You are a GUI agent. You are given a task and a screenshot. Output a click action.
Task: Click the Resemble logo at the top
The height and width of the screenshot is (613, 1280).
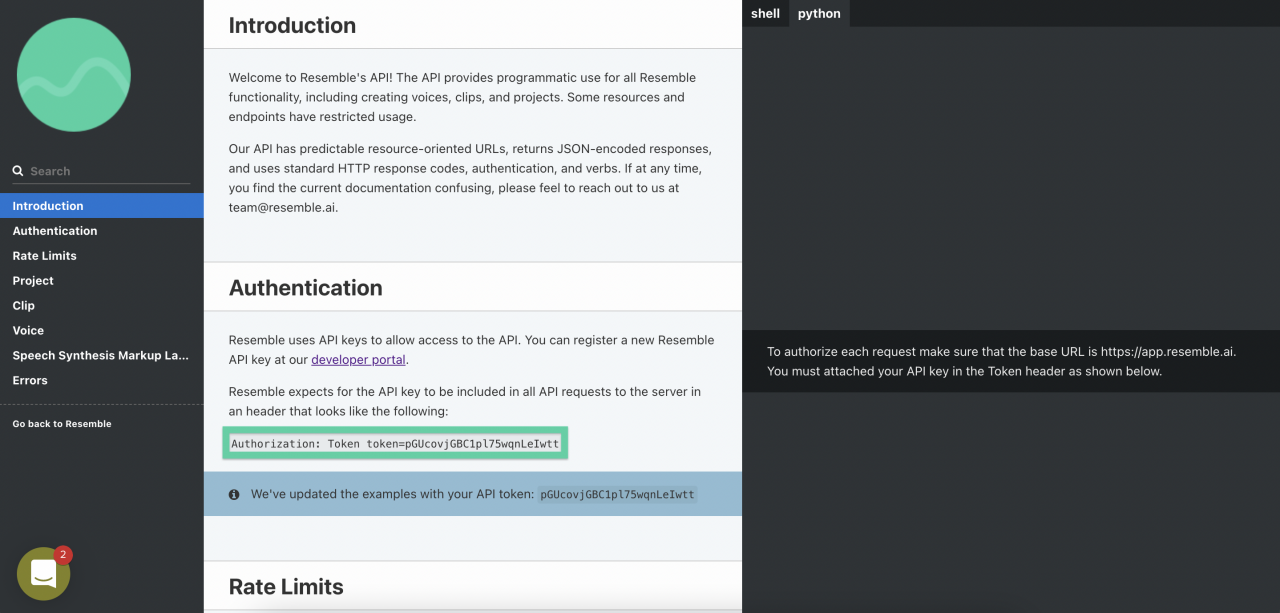(73, 74)
